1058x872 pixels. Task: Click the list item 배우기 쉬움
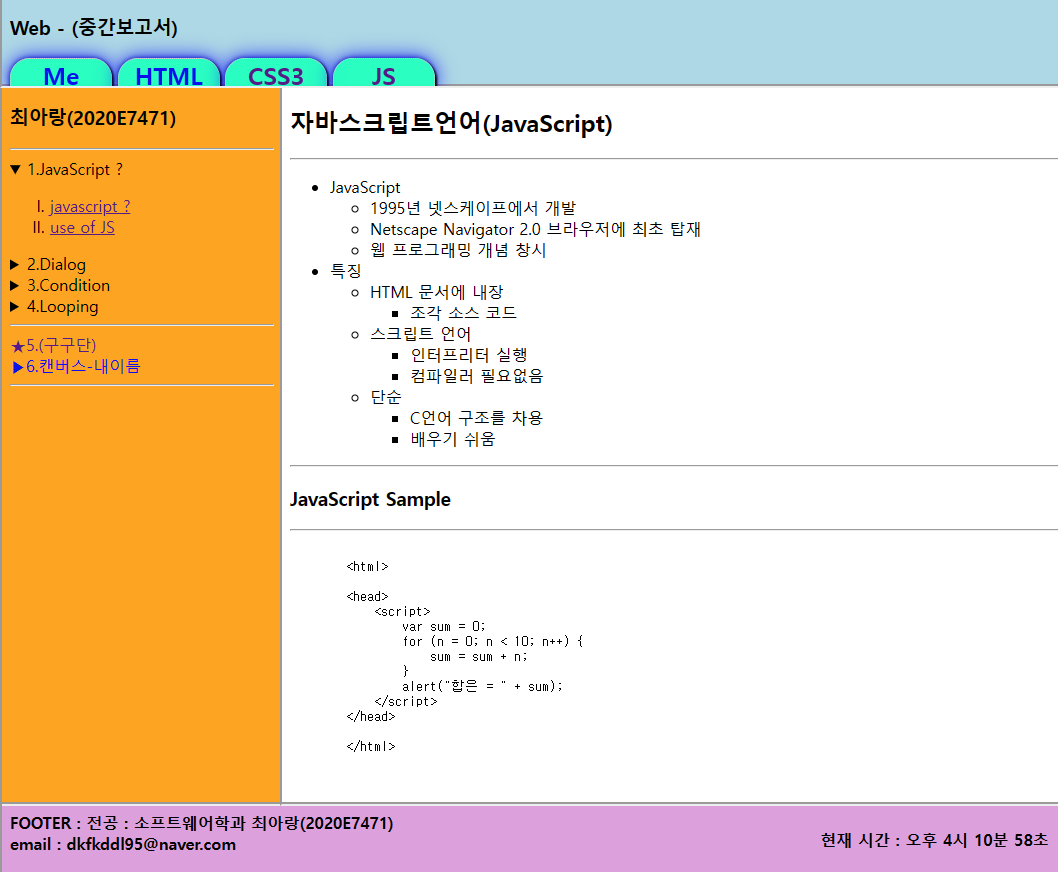point(453,439)
